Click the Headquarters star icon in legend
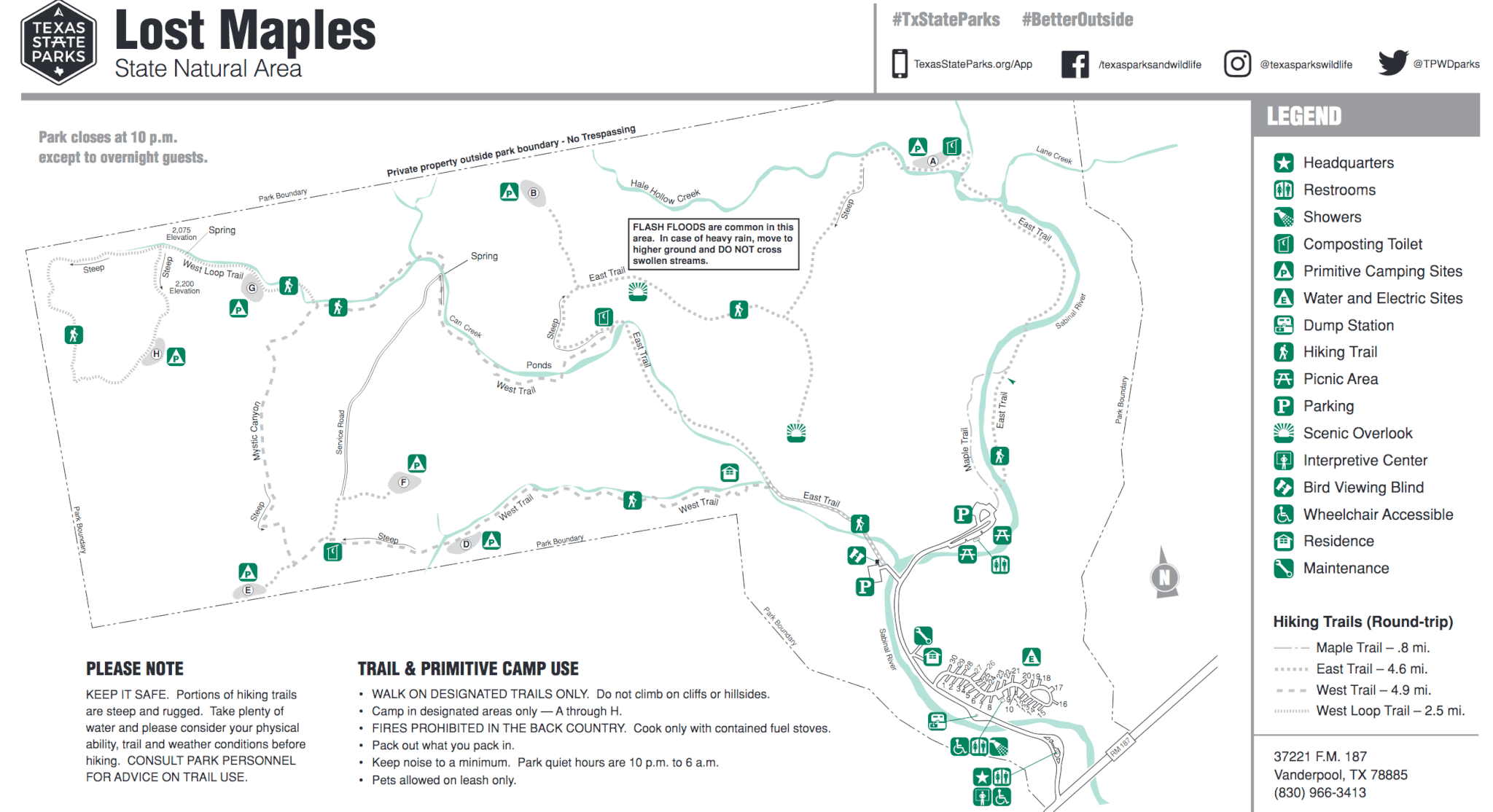 click(1284, 163)
